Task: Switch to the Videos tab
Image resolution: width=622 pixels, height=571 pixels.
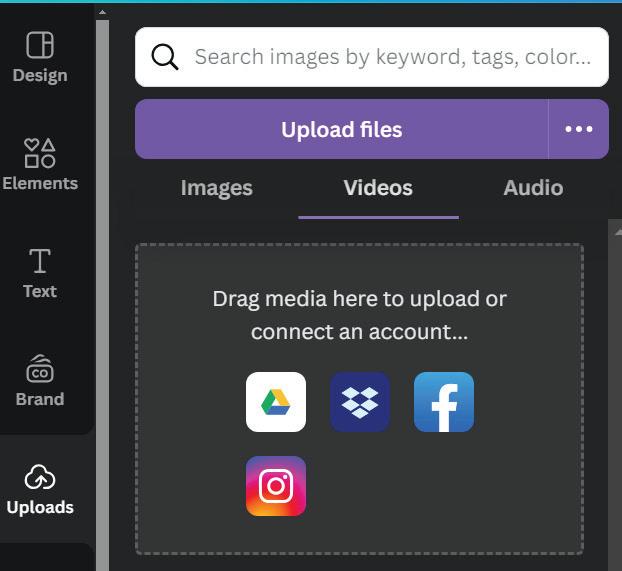Action: [x=378, y=188]
